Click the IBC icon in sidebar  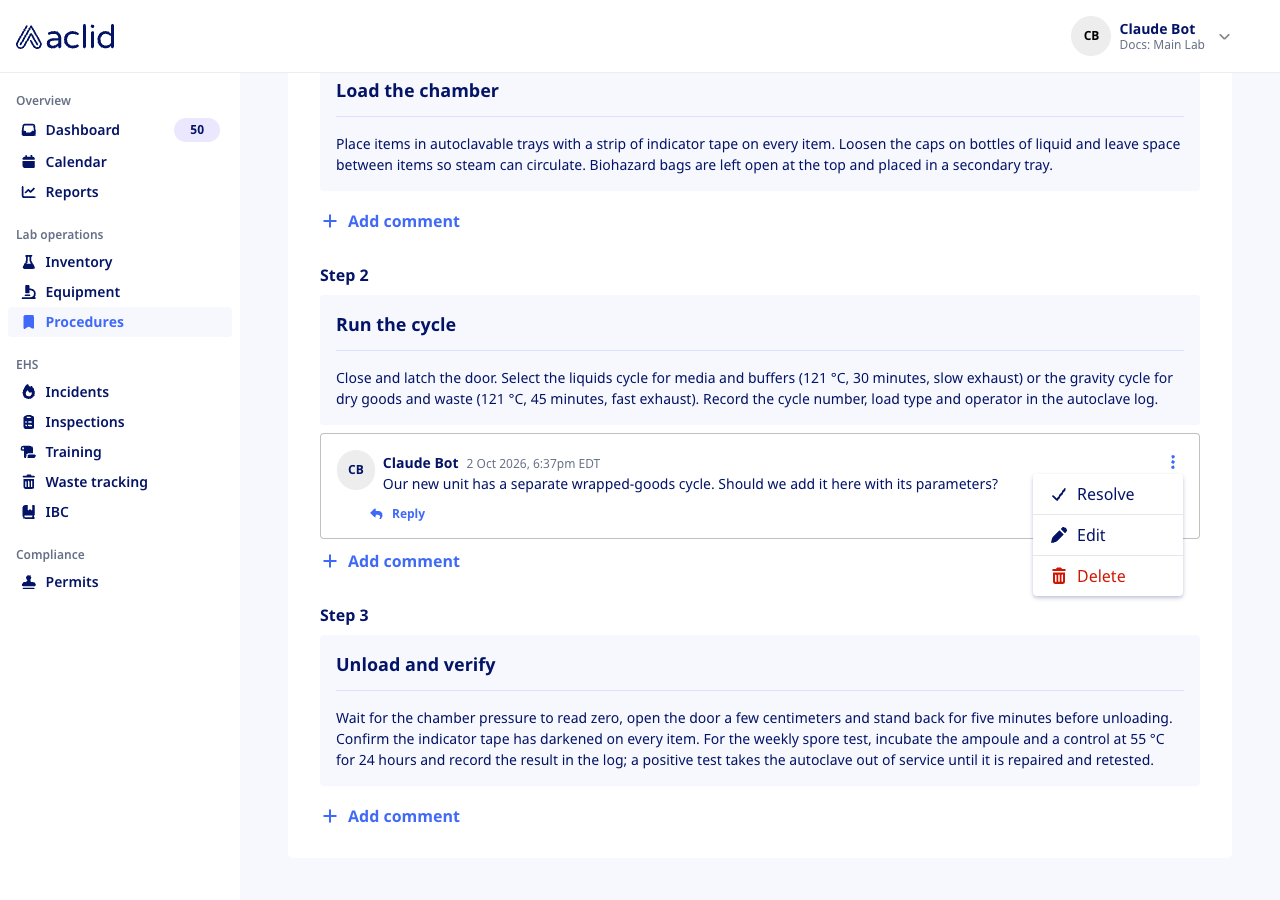(x=29, y=512)
